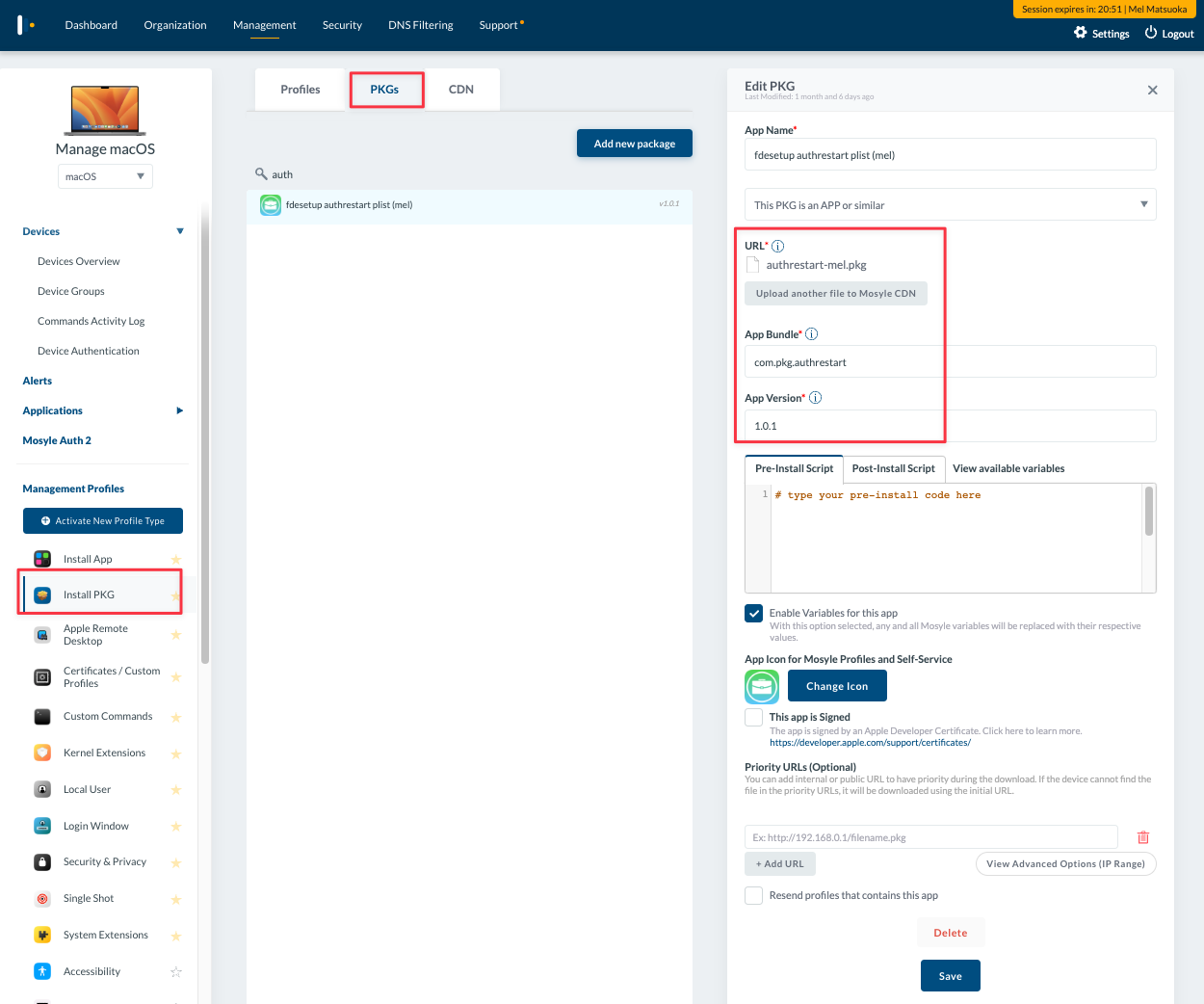Click the Install App profile icon
Image resolution: width=1204 pixels, height=1004 pixels.
(42, 559)
